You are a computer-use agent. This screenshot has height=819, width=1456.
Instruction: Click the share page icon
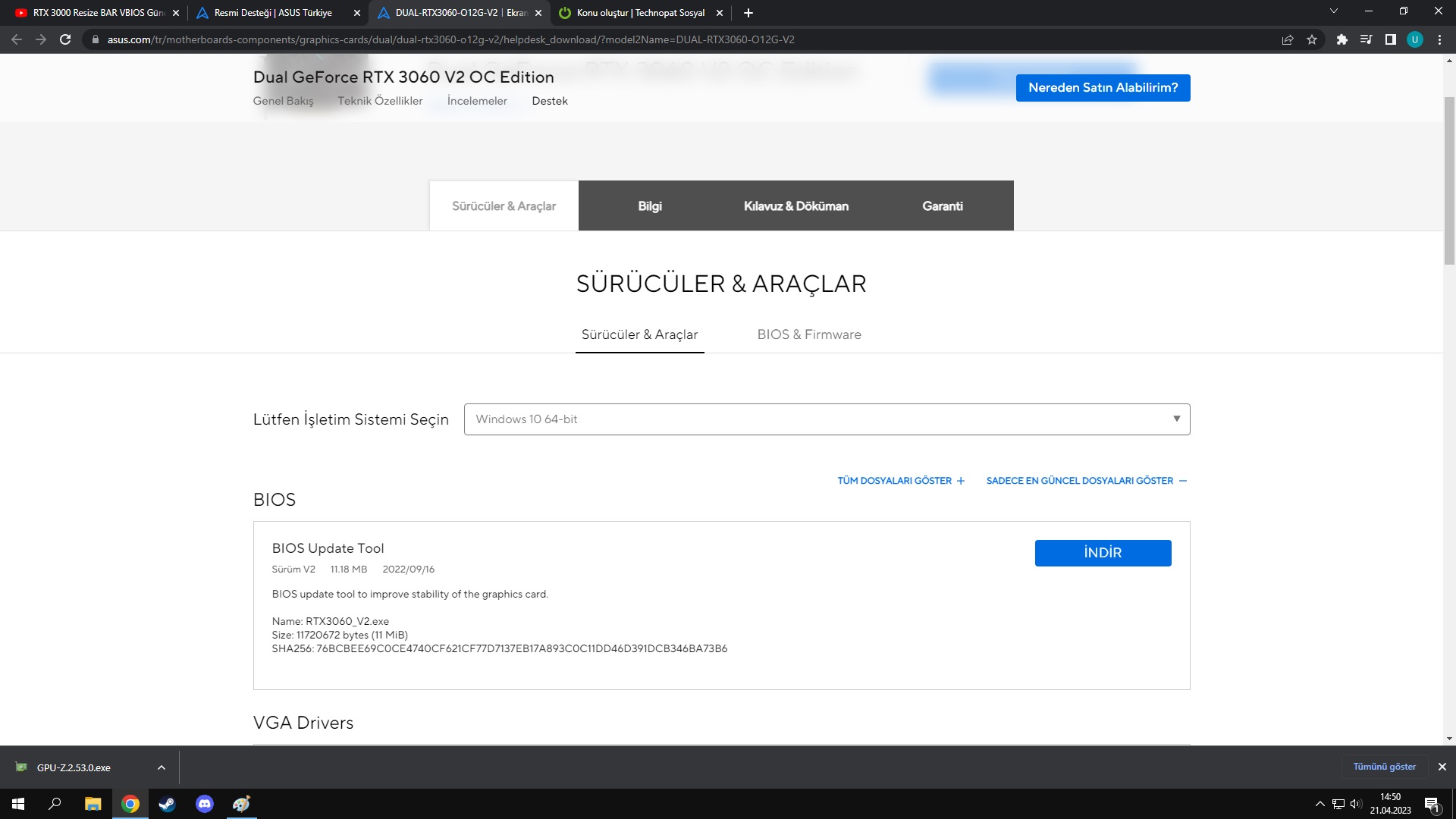coord(1287,39)
